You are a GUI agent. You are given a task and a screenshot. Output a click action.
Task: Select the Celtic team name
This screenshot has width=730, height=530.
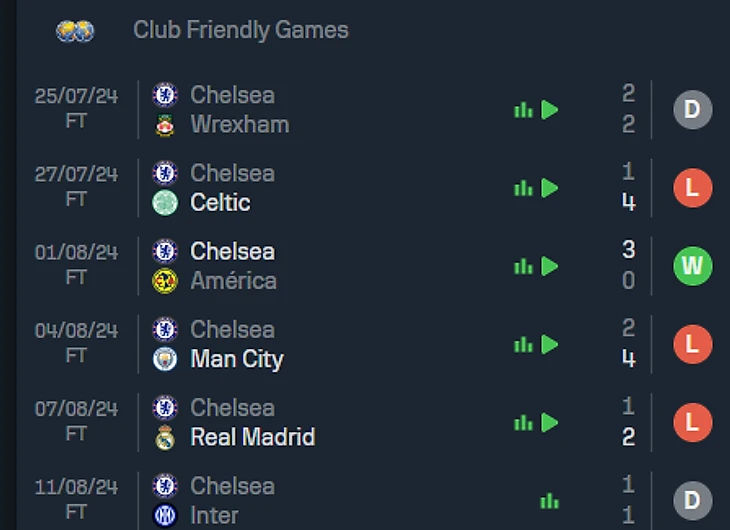click(220, 203)
